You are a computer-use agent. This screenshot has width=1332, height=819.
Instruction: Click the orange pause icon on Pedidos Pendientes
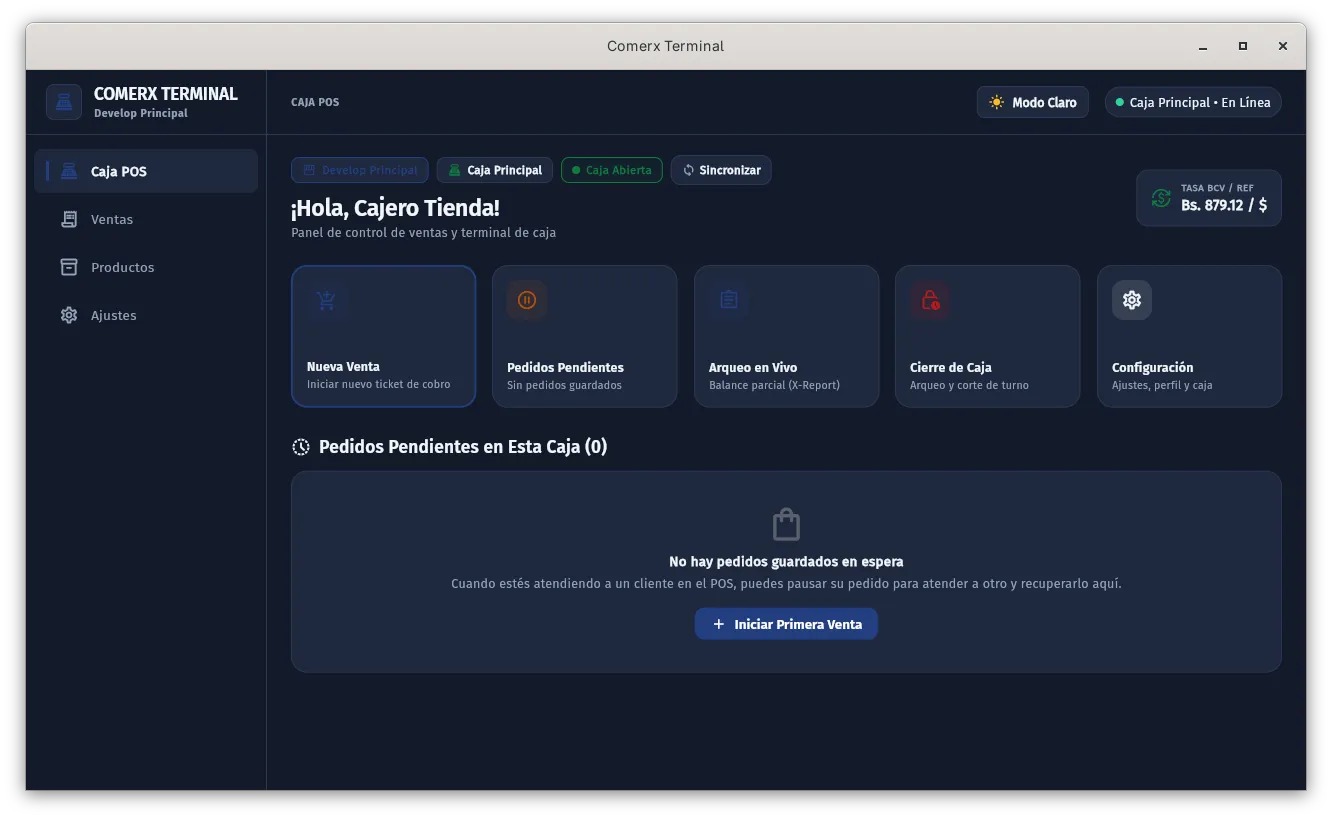pyautogui.click(x=527, y=300)
